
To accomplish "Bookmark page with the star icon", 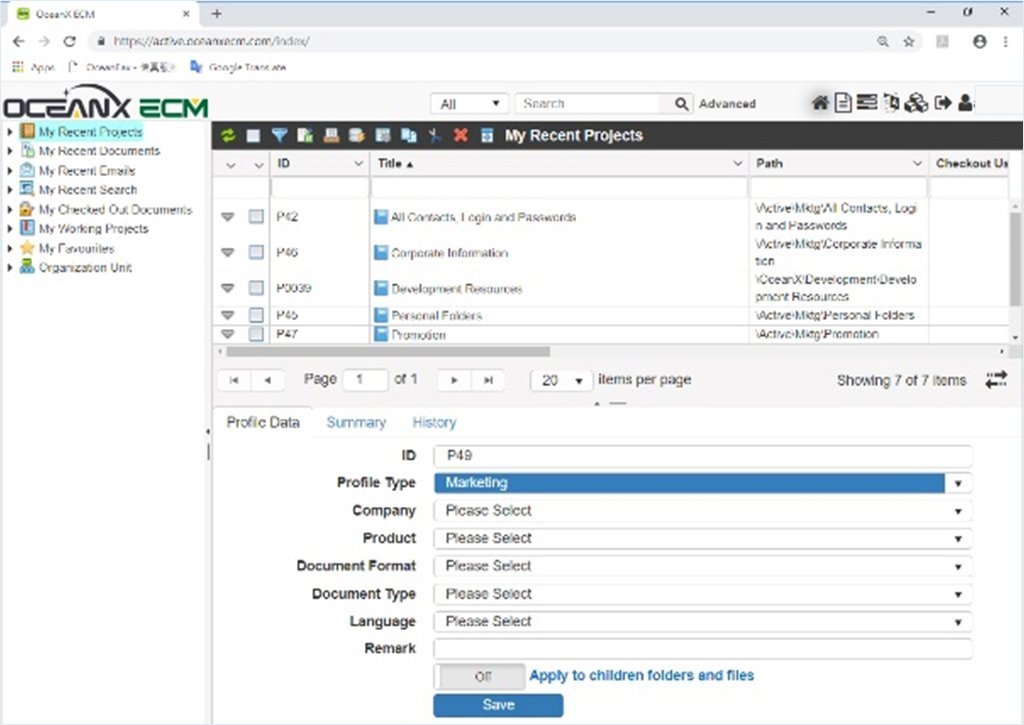I will [908, 42].
